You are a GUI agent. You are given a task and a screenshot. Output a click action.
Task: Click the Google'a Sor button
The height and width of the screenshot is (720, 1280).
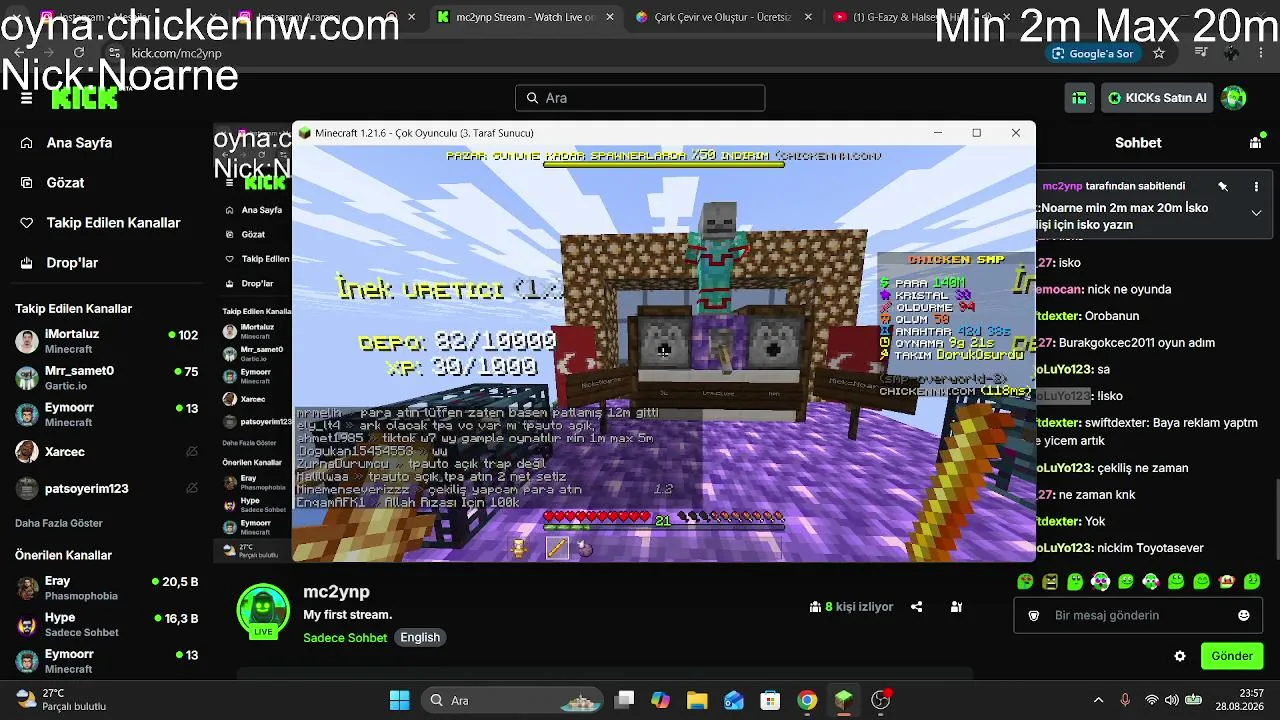1093,53
